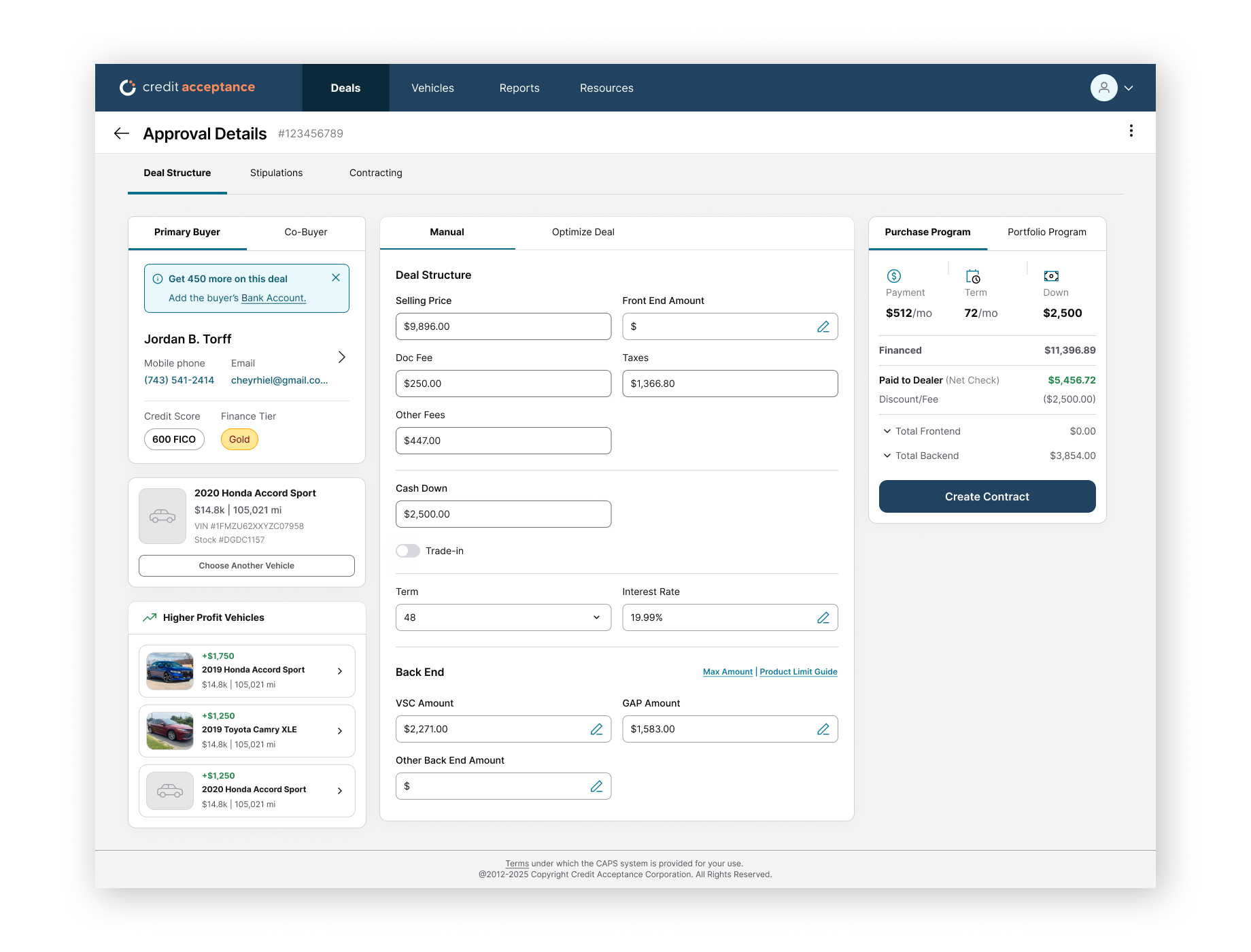Click the user profile avatar icon
The image size is (1251, 952).
pyautogui.click(x=1103, y=88)
